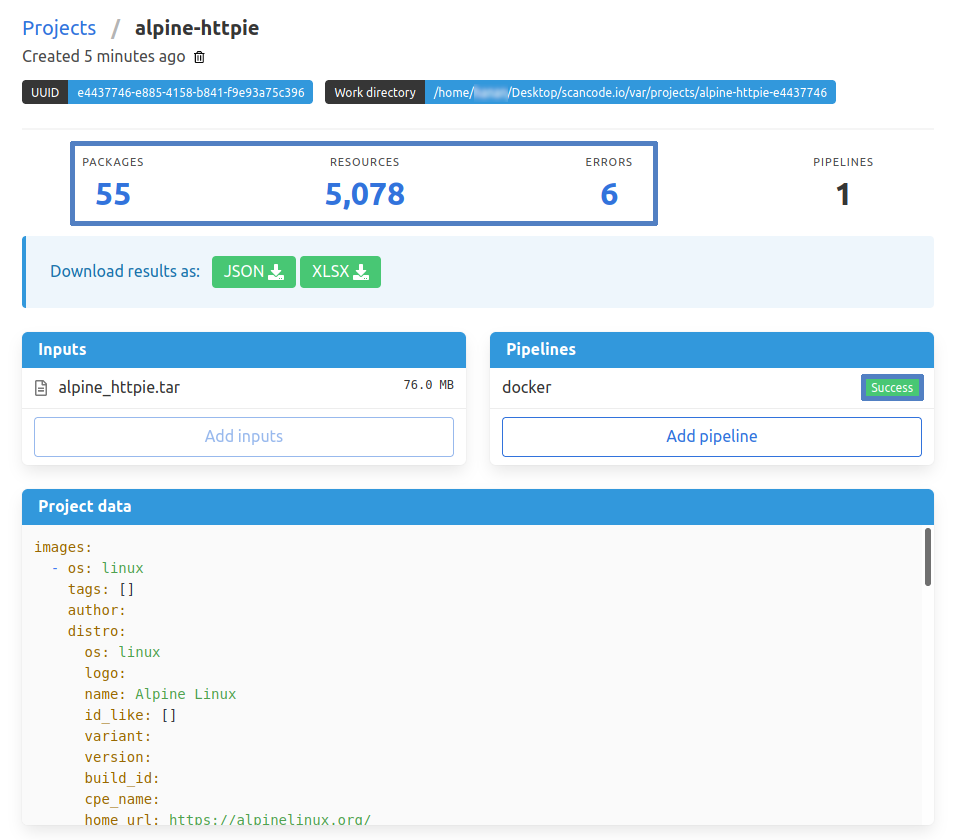Click the UUID value e4437746-e885-4158-b841-f9e93a75c396
The width and height of the screenshot is (957, 840).
coord(190,92)
